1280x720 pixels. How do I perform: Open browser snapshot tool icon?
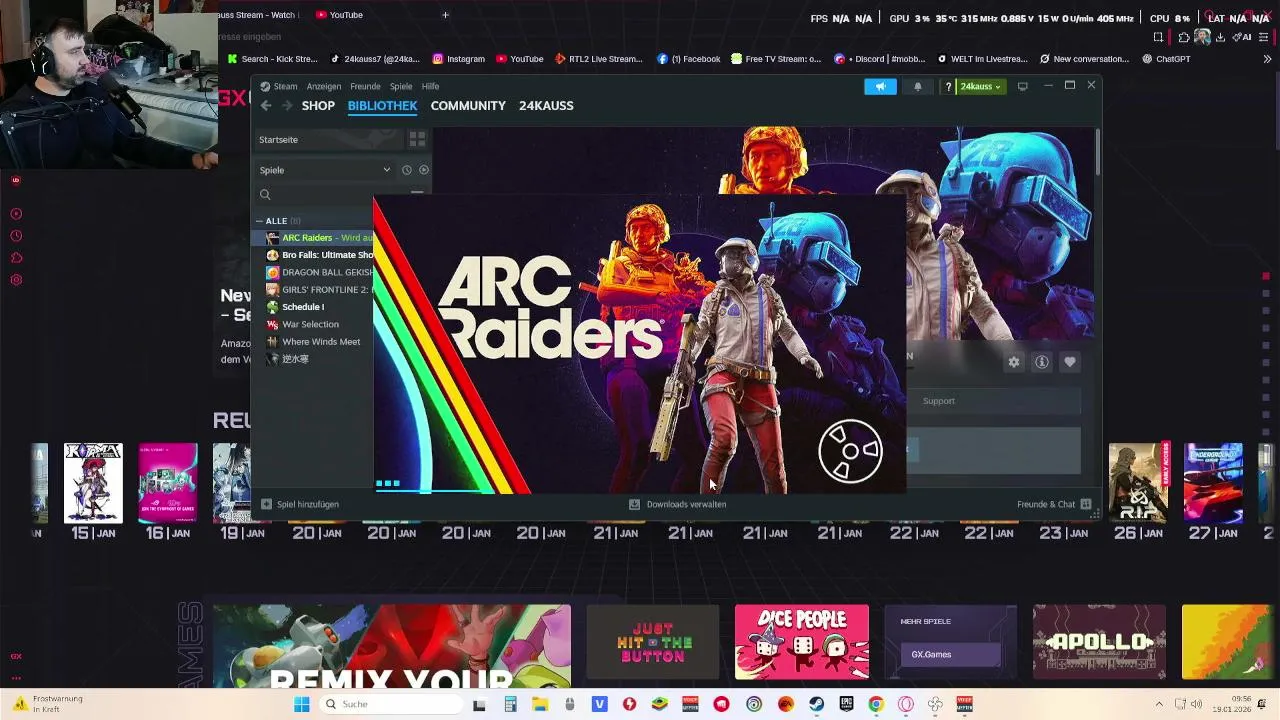[x=1158, y=37]
